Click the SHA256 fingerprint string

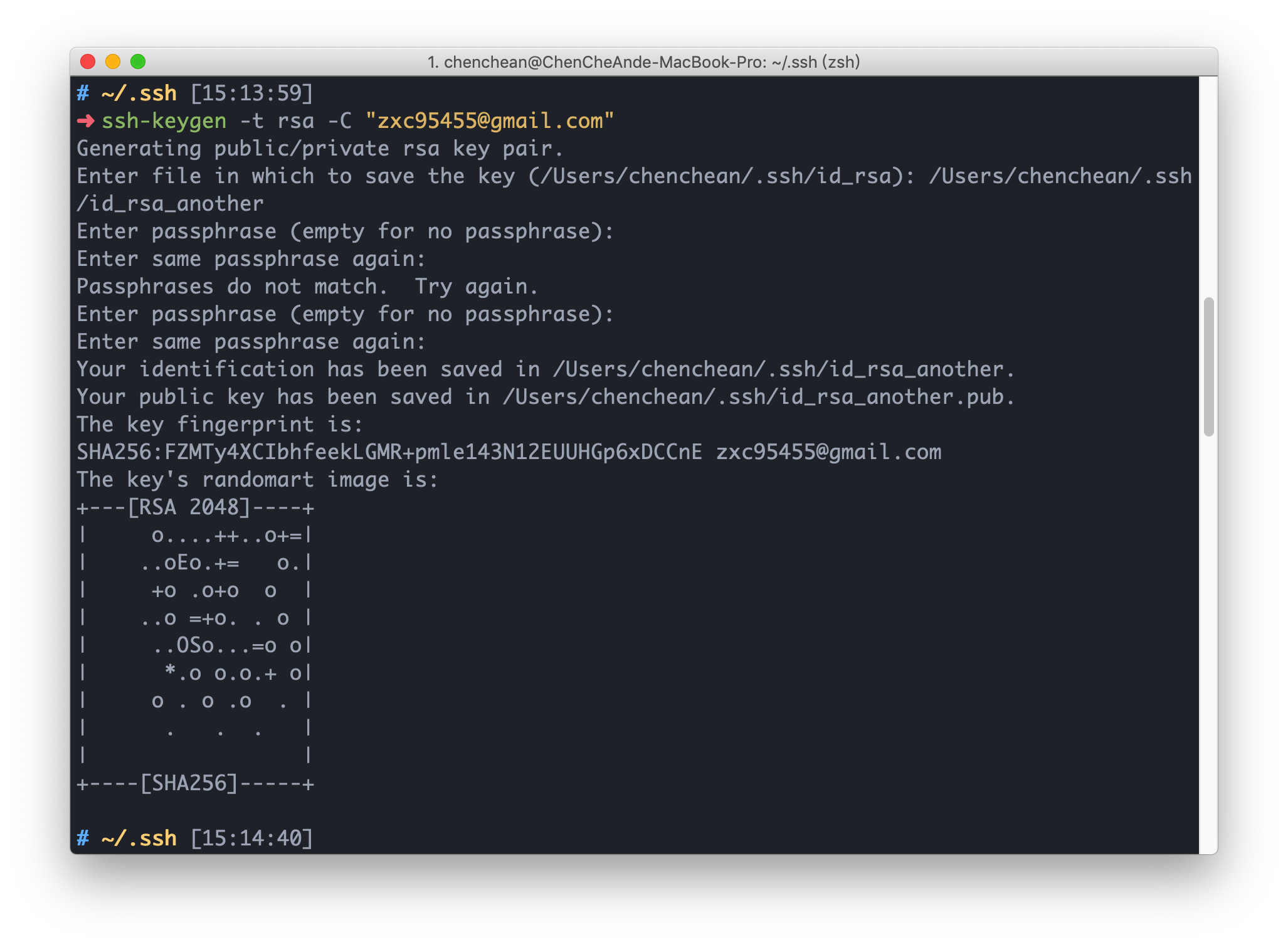(x=389, y=452)
